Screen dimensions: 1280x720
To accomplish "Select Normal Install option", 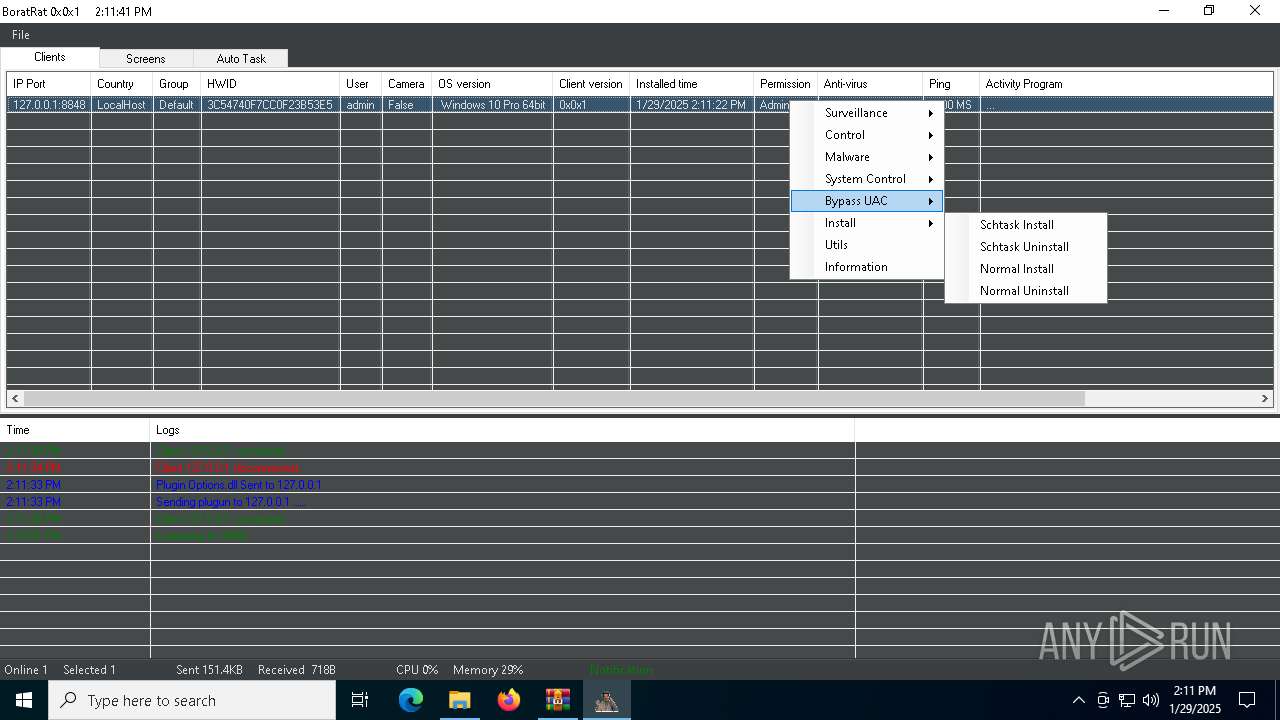I will 1026,269.
